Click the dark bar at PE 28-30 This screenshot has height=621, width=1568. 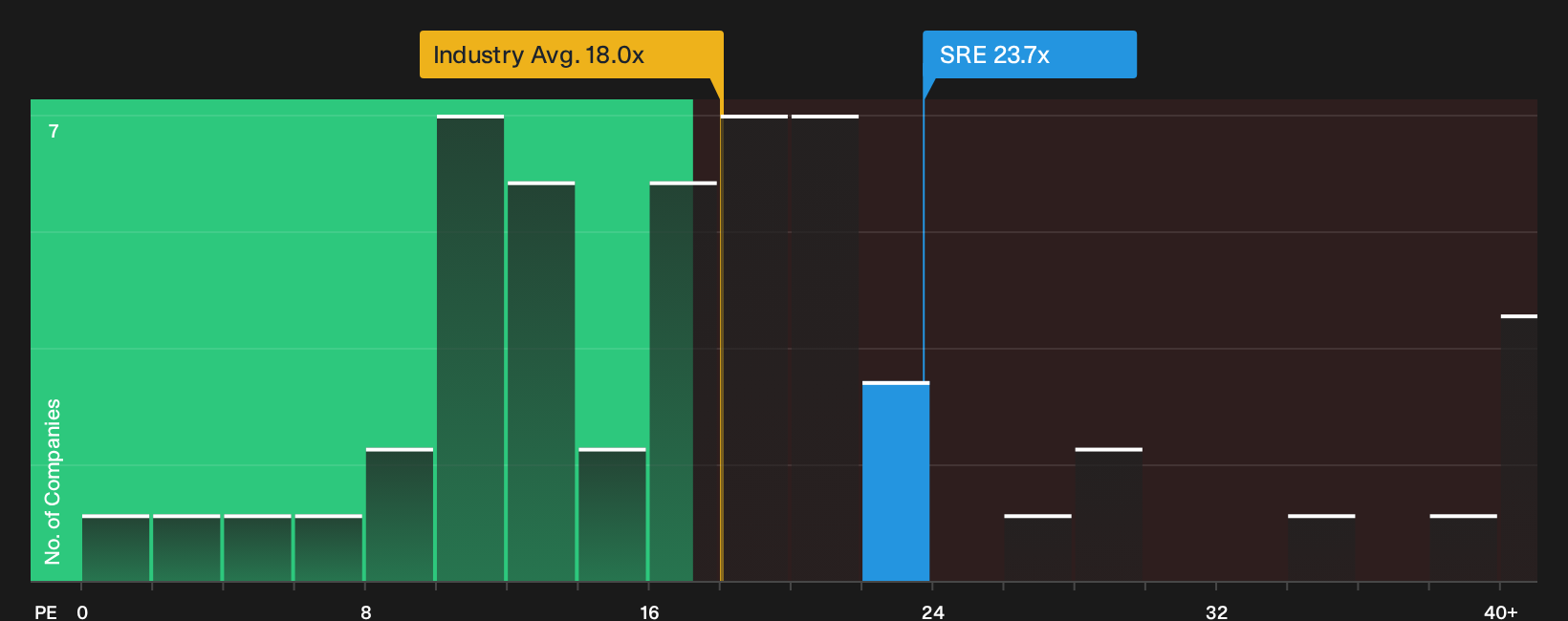point(1109,515)
